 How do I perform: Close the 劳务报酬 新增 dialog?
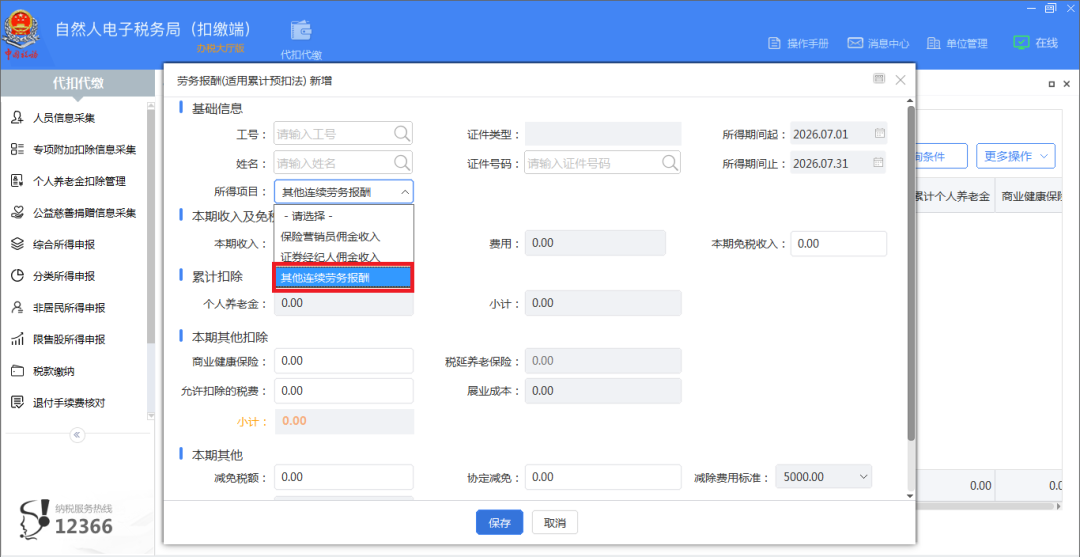[900, 80]
